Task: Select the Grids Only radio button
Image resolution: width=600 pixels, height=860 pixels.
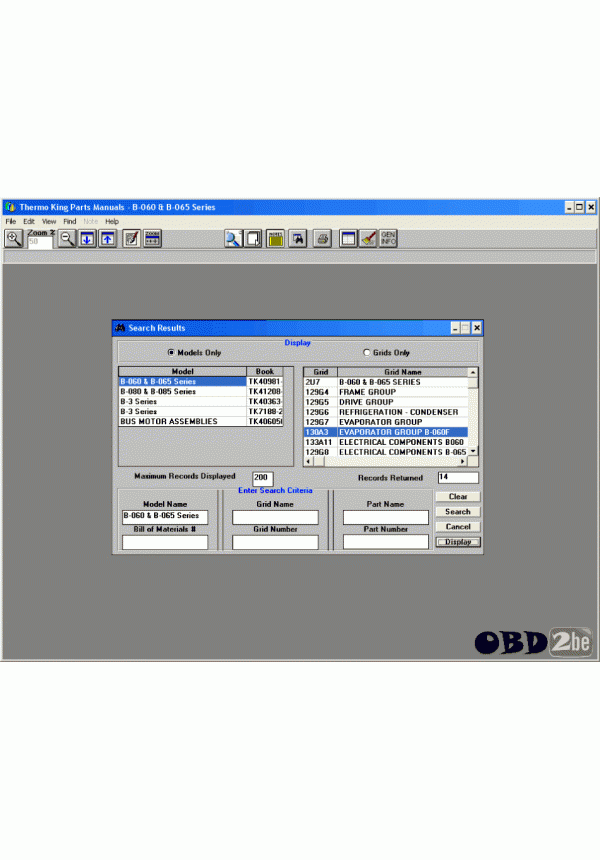Action: 366,352
